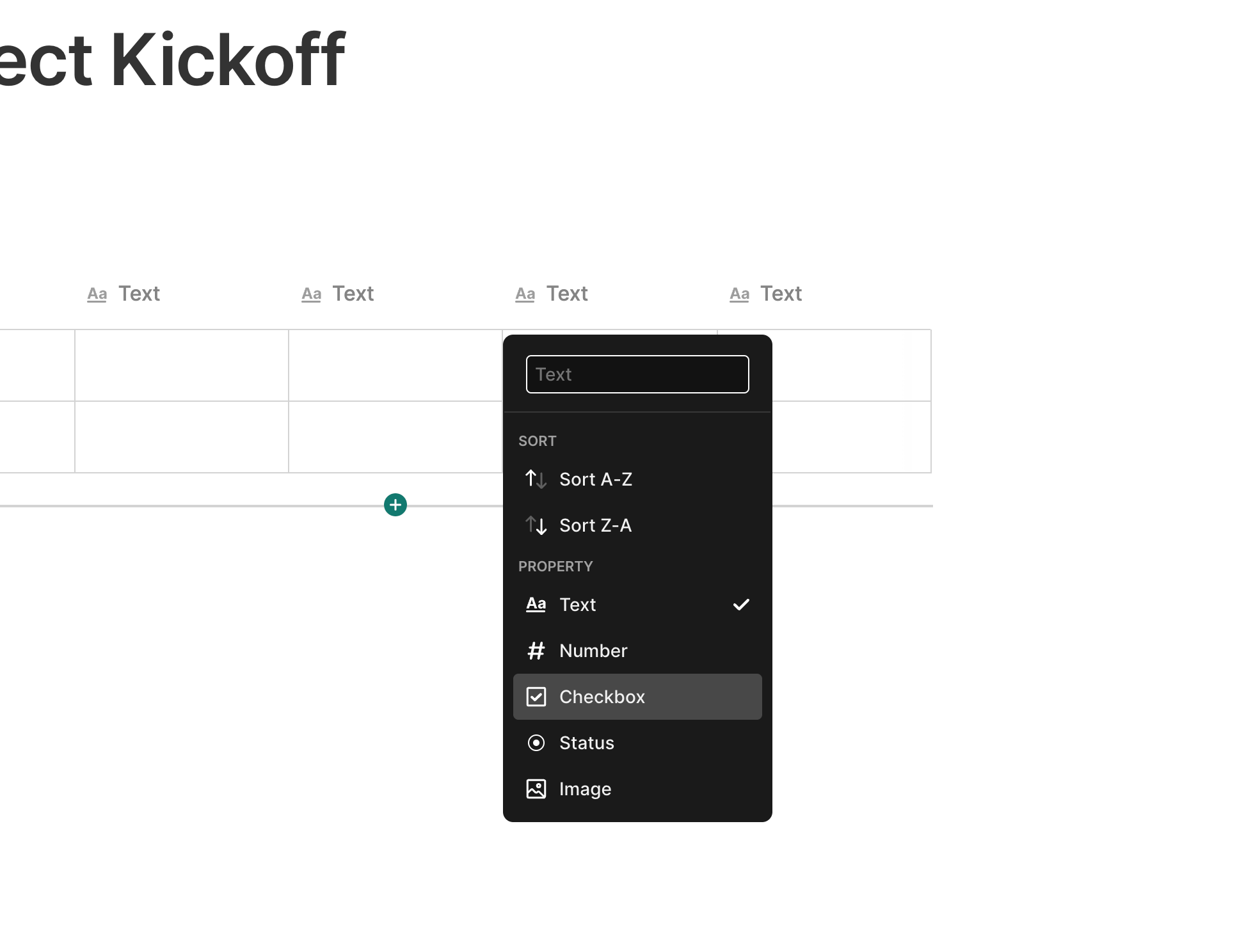Click the Sort Z-A arrows icon

[x=536, y=525]
